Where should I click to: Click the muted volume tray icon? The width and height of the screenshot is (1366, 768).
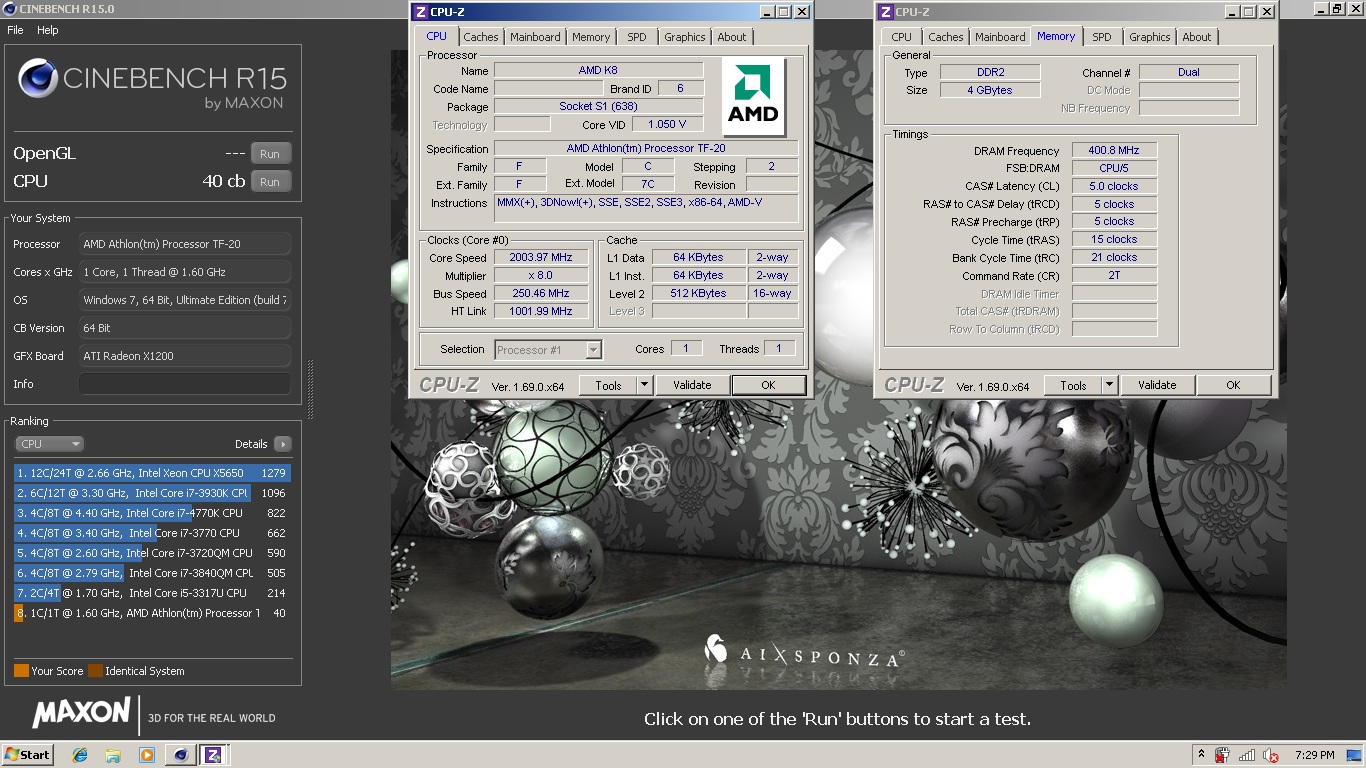[x=1271, y=755]
